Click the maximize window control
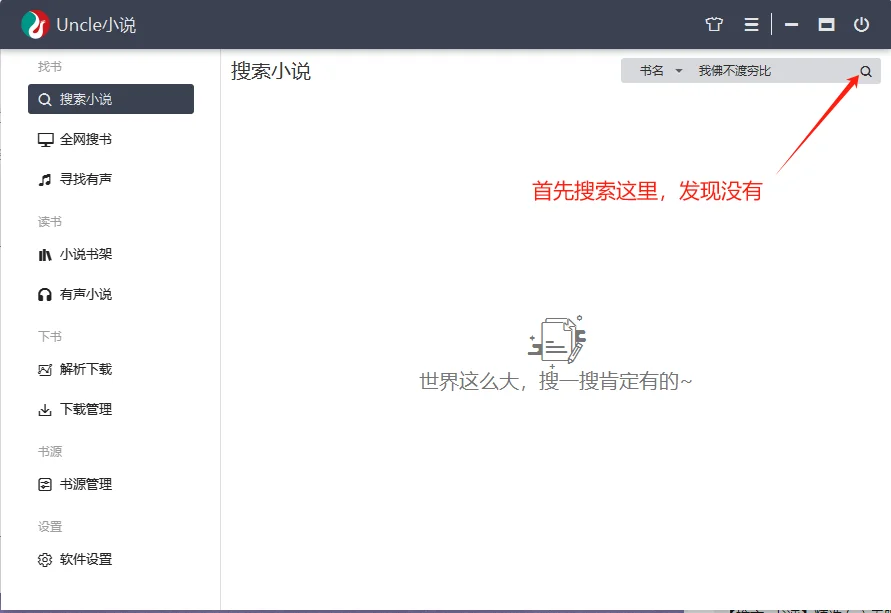The height and width of the screenshot is (613, 891). pyautogui.click(x=826, y=24)
